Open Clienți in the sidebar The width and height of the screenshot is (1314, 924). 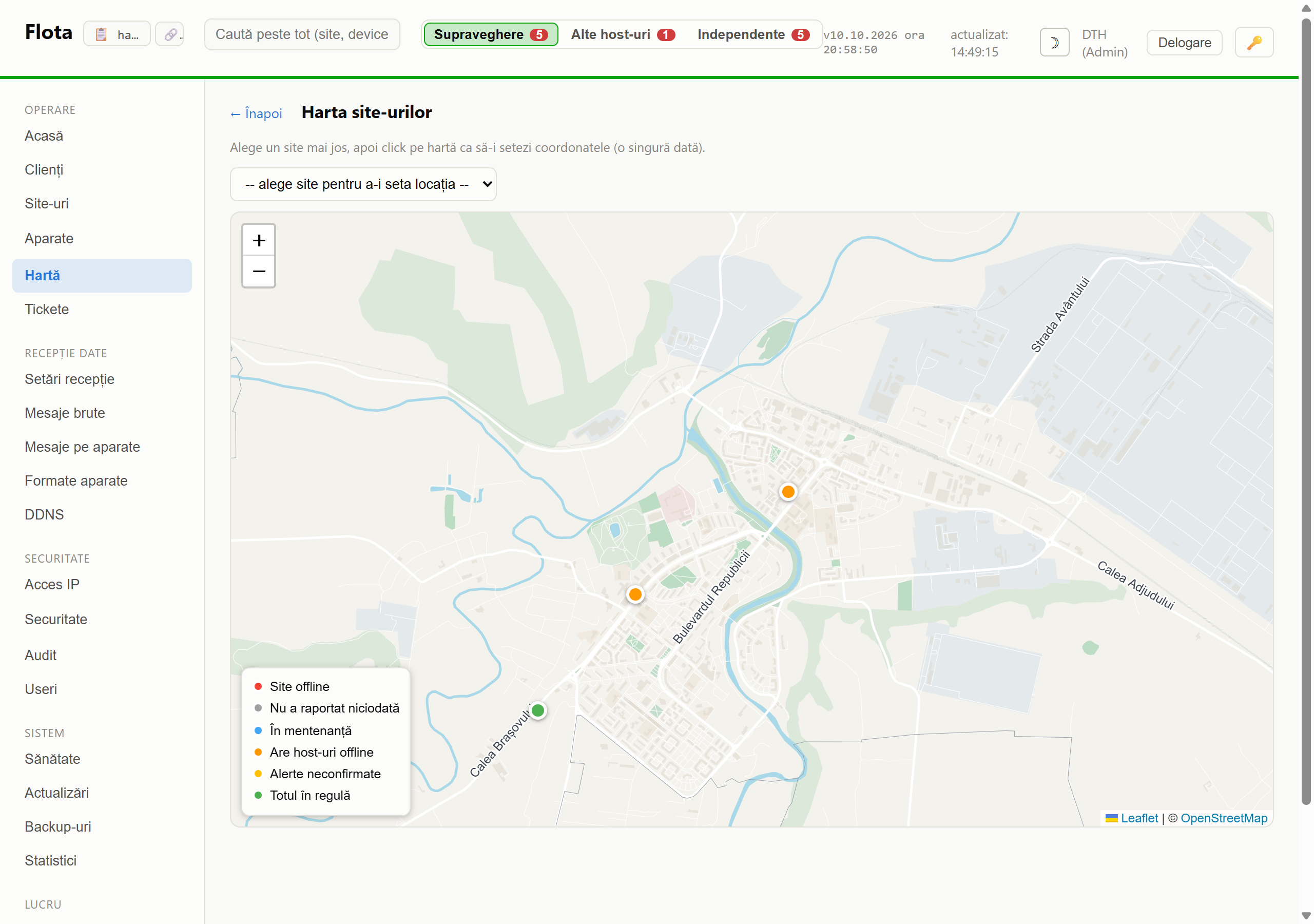(102, 170)
